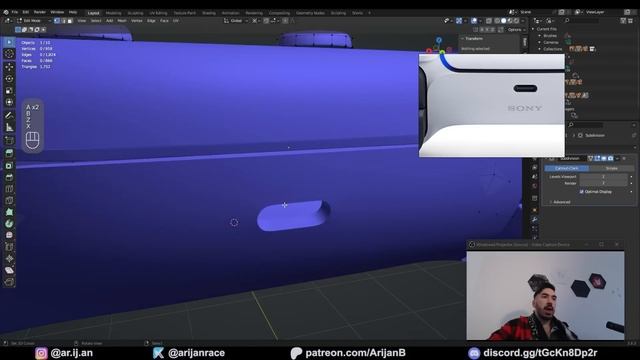The width and height of the screenshot is (640, 360).
Task: Toggle Subdivision modifier viewport display
Action: click(604, 158)
